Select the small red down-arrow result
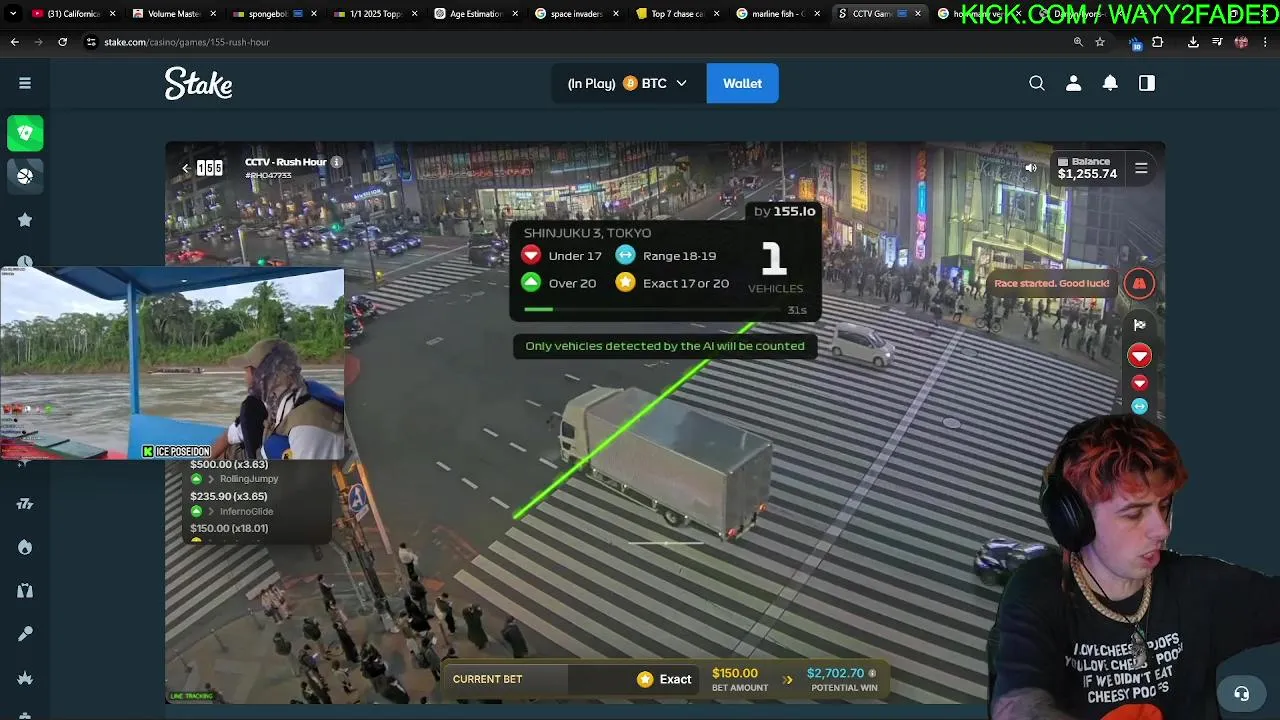Viewport: 1280px width, 720px height. pos(1139,383)
